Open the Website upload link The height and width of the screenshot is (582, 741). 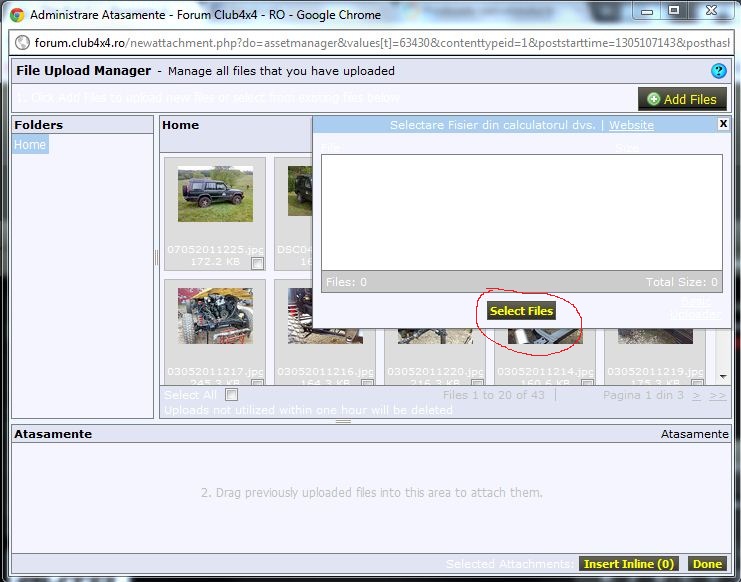[x=631, y=125]
